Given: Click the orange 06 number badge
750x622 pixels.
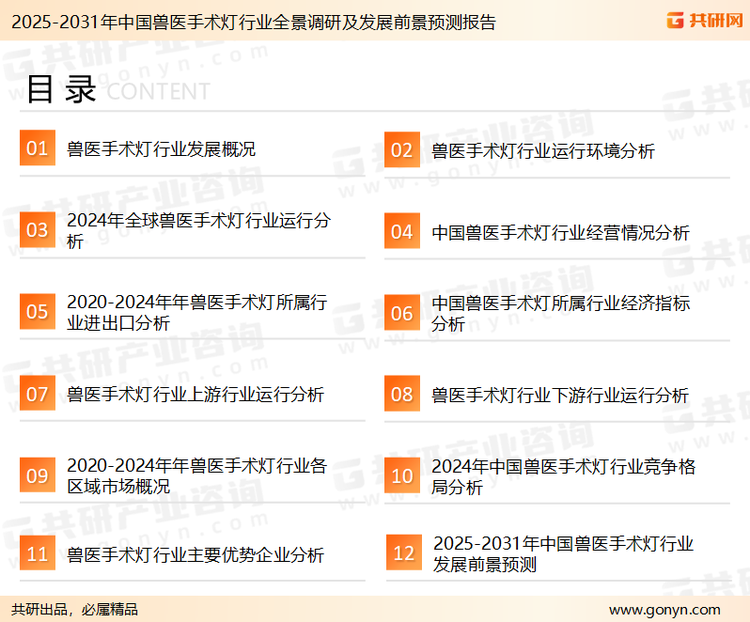Looking at the screenshot, I should 402,313.
